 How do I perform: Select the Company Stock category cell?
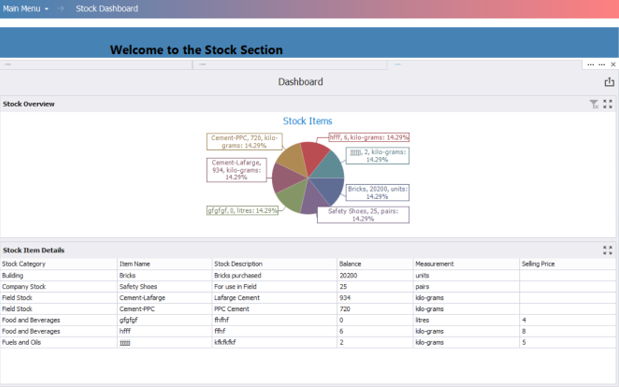[59, 287]
